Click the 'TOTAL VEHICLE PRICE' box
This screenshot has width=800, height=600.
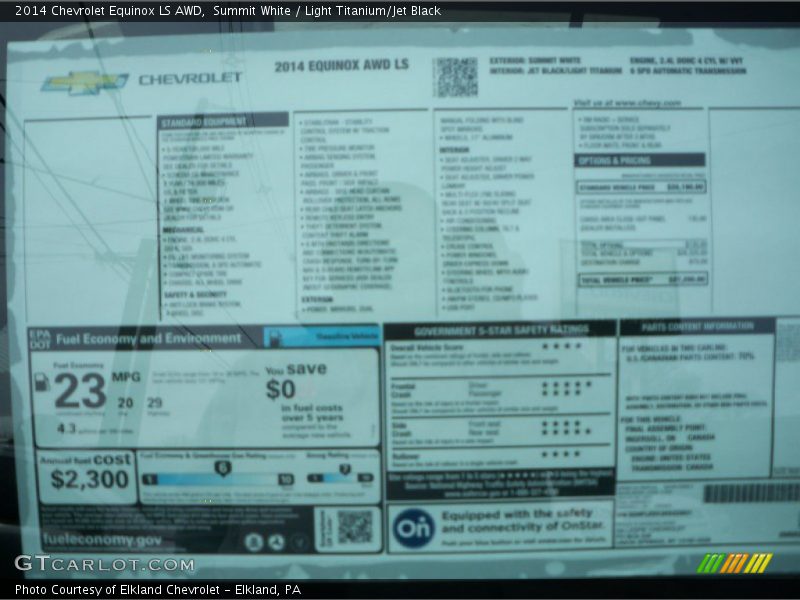point(643,279)
